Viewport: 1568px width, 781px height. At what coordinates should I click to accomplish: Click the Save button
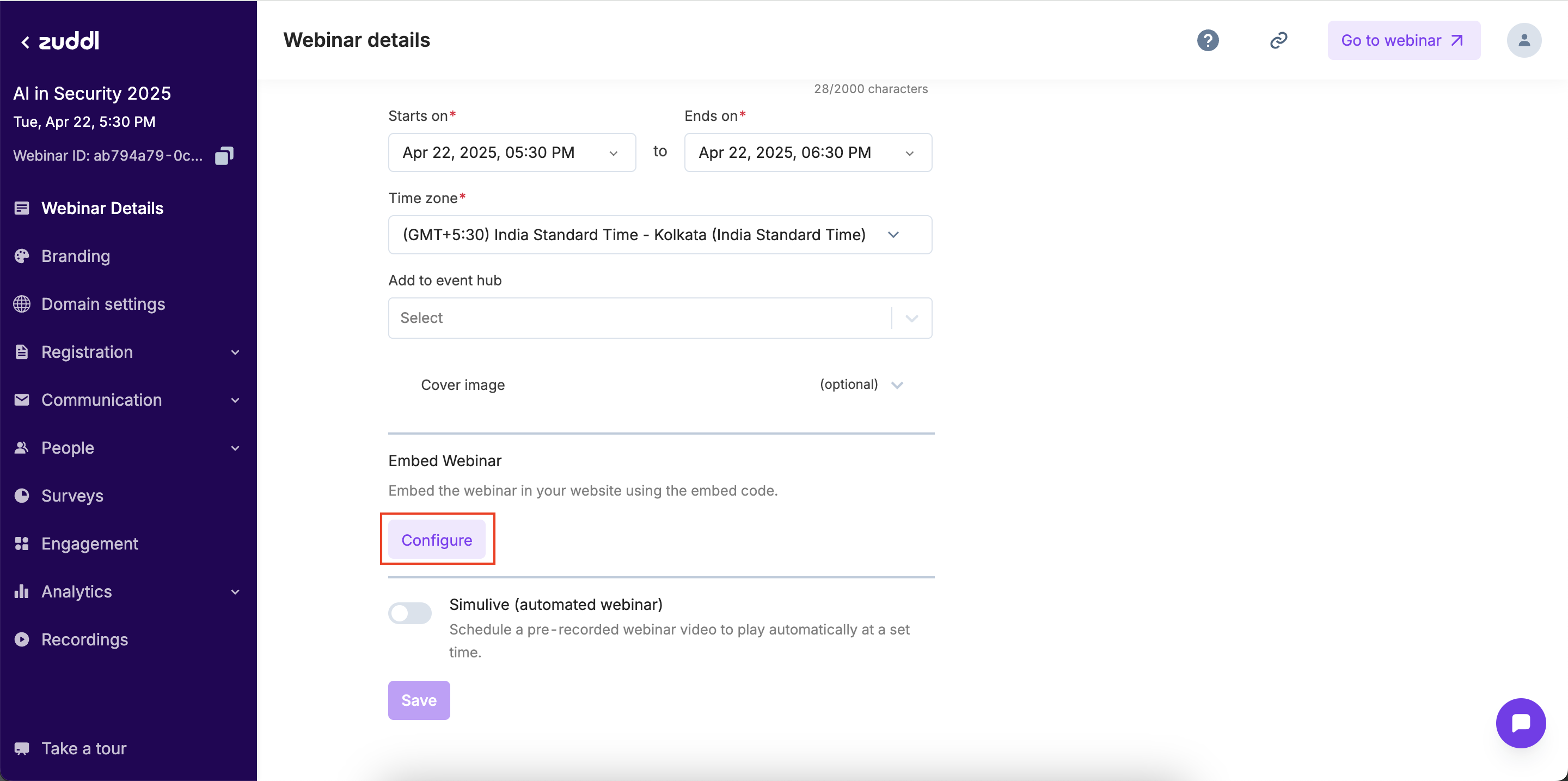coord(419,700)
